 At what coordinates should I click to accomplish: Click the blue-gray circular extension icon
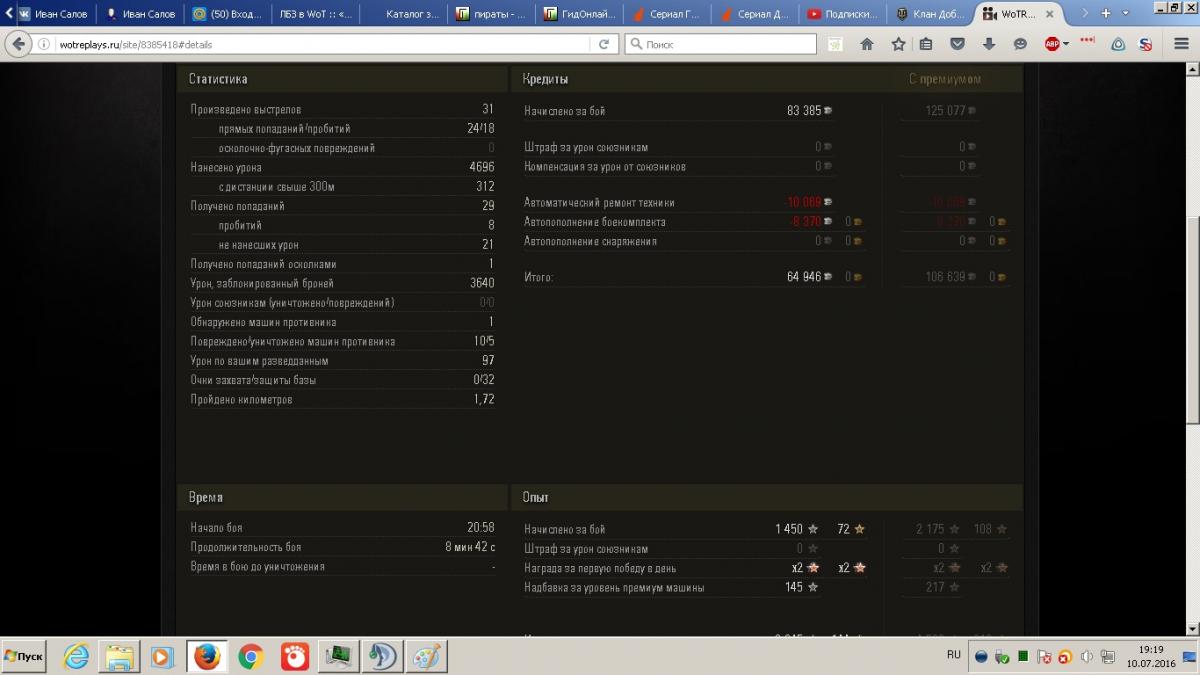point(1118,44)
